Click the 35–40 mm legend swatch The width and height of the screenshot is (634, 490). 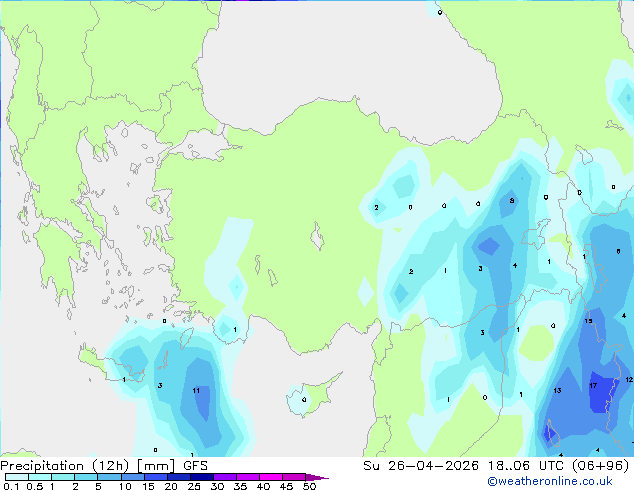click(x=247, y=477)
